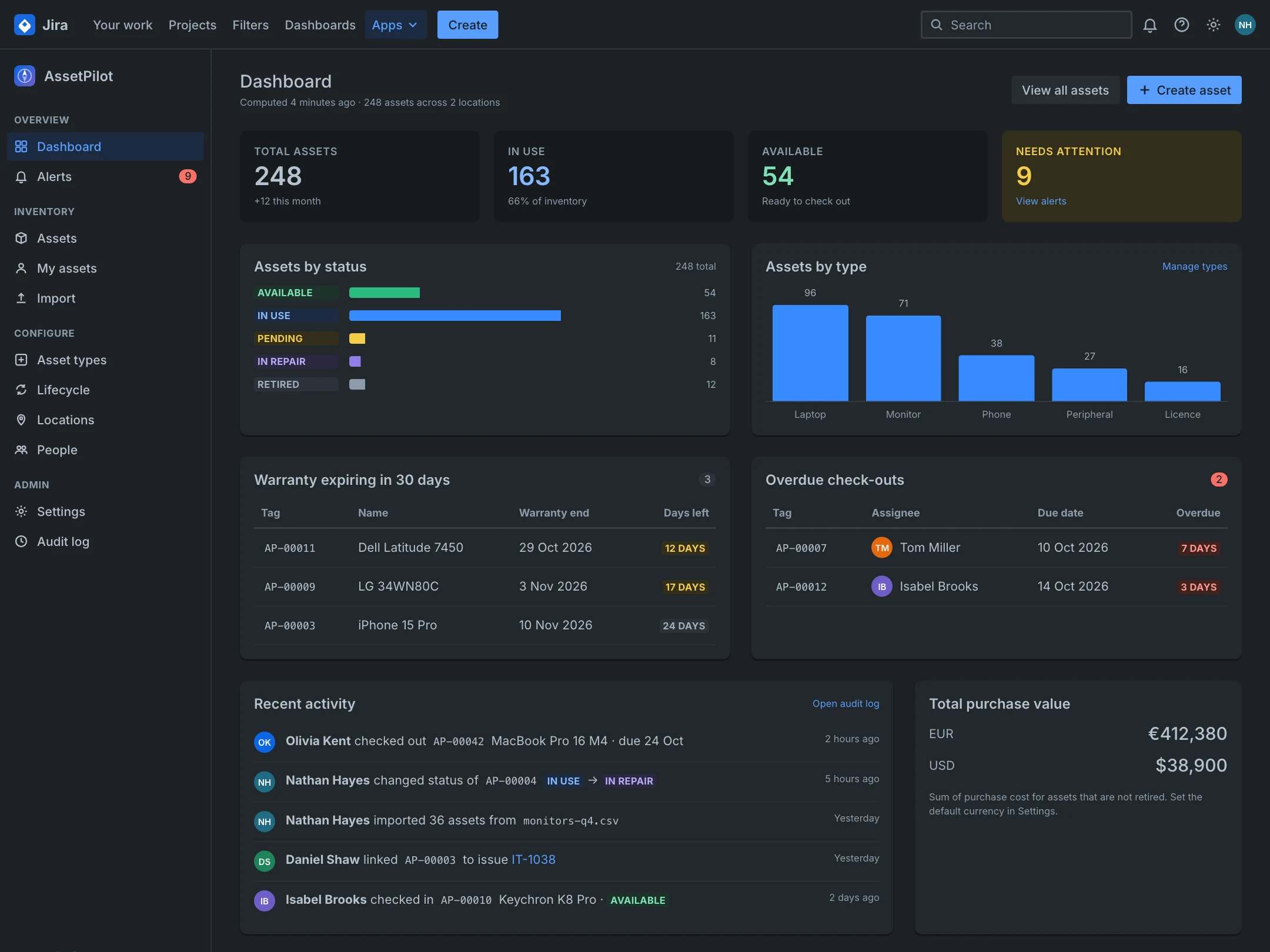
Task: Click the 7 DAYS overdue badge
Action: point(1199,548)
